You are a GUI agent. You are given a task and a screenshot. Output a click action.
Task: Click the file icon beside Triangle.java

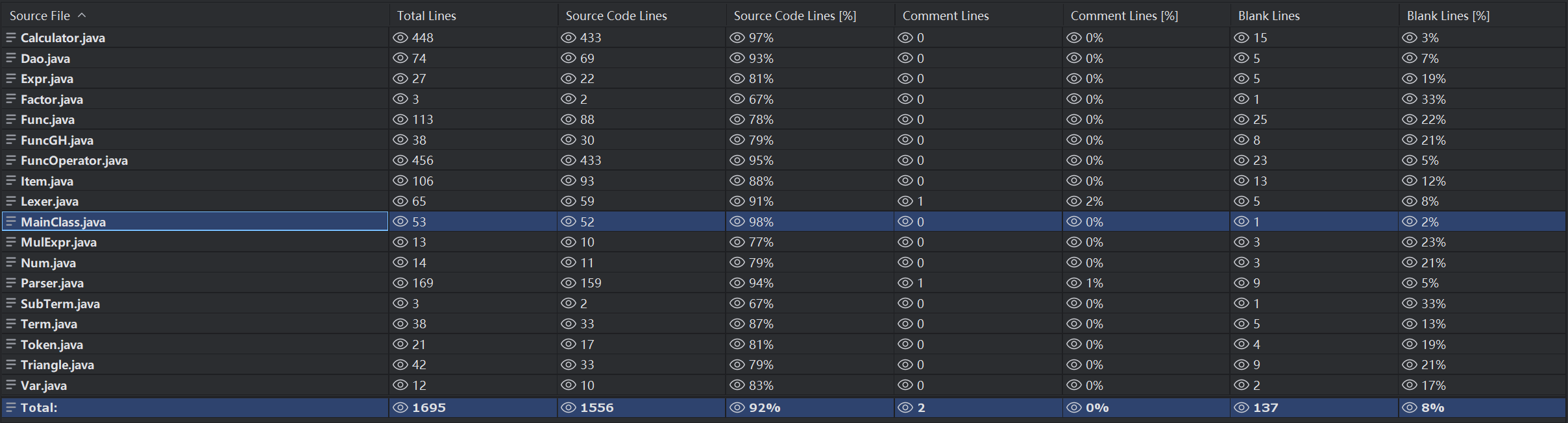(x=11, y=365)
